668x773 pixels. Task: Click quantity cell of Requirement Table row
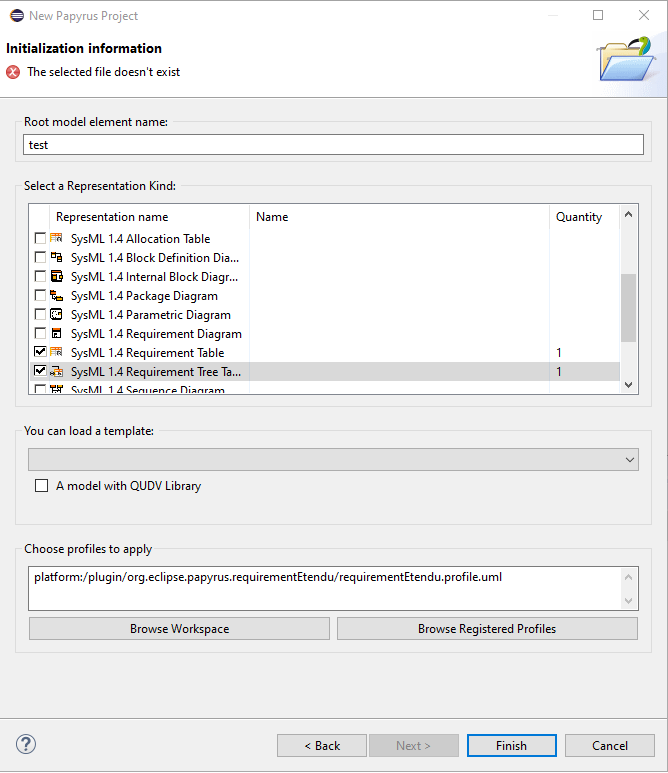pyautogui.click(x=584, y=352)
